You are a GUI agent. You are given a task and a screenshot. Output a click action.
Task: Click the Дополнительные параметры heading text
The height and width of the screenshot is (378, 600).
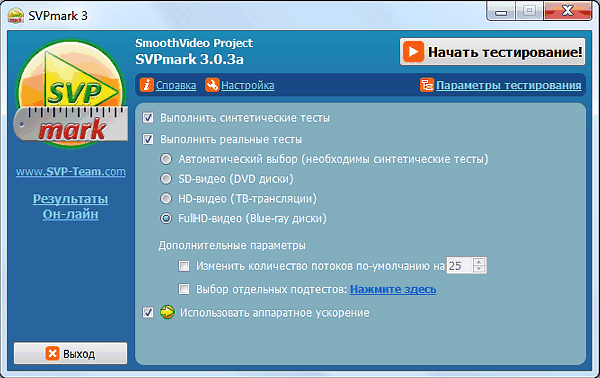point(232,245)
